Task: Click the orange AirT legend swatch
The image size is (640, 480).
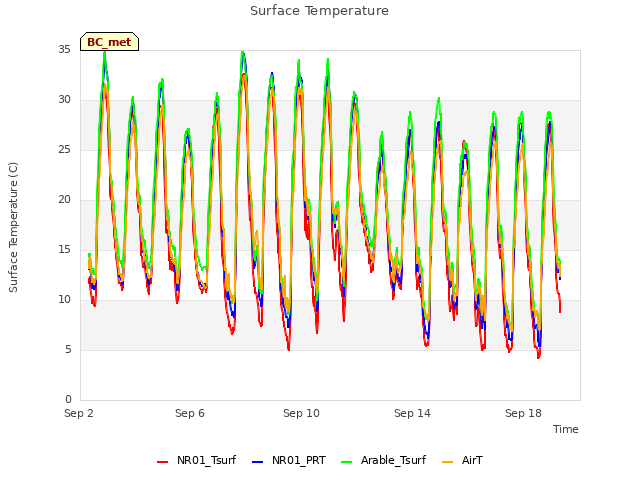Action: [x=447, y=462]
